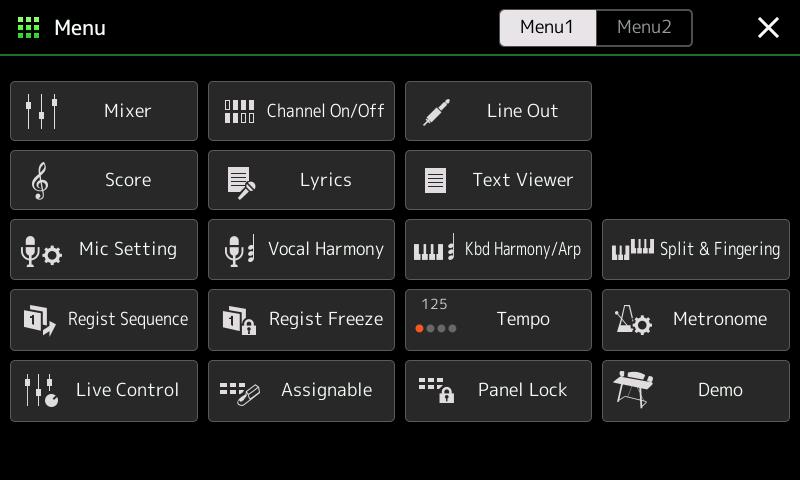Image resolution: width=800 pixels, height=480 pixels.
Task: Open the Live Control button
Action: 104,391
